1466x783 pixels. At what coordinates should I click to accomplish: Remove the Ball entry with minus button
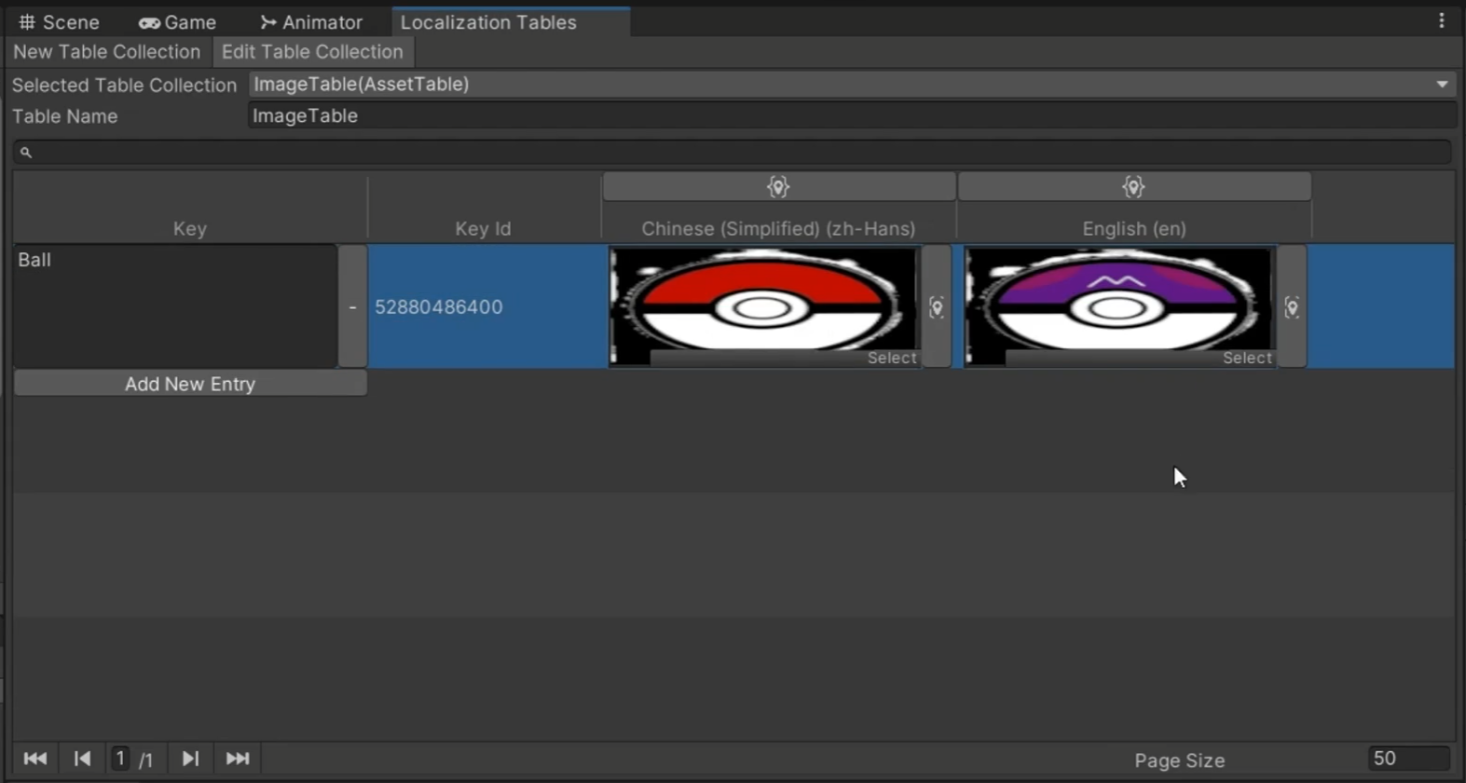point(352,306)
